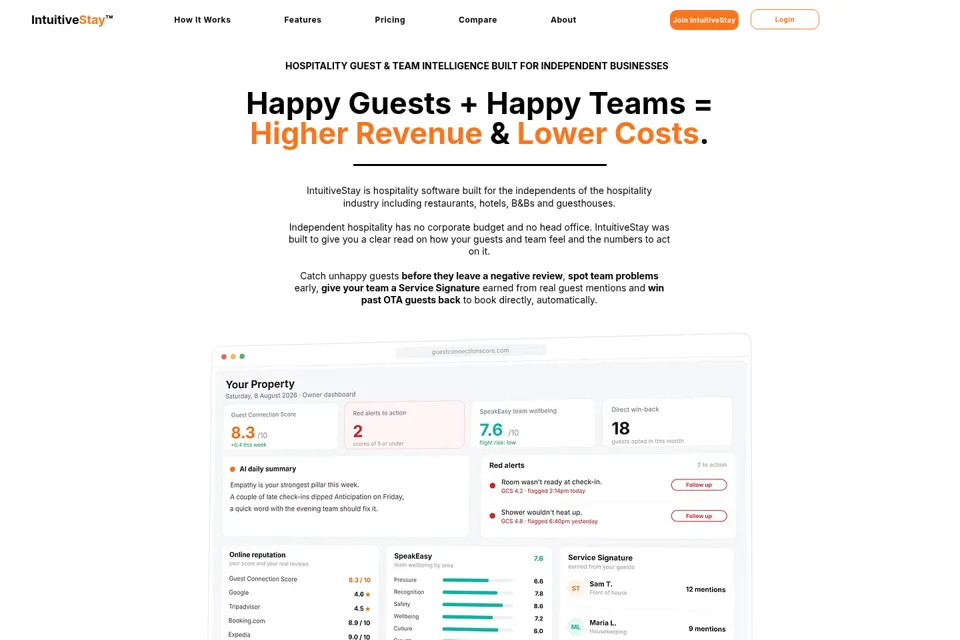Click the Pressure wellbeing bar
Image resolution: width=960 pixels, height=640 pixels.
pos(478,580)
